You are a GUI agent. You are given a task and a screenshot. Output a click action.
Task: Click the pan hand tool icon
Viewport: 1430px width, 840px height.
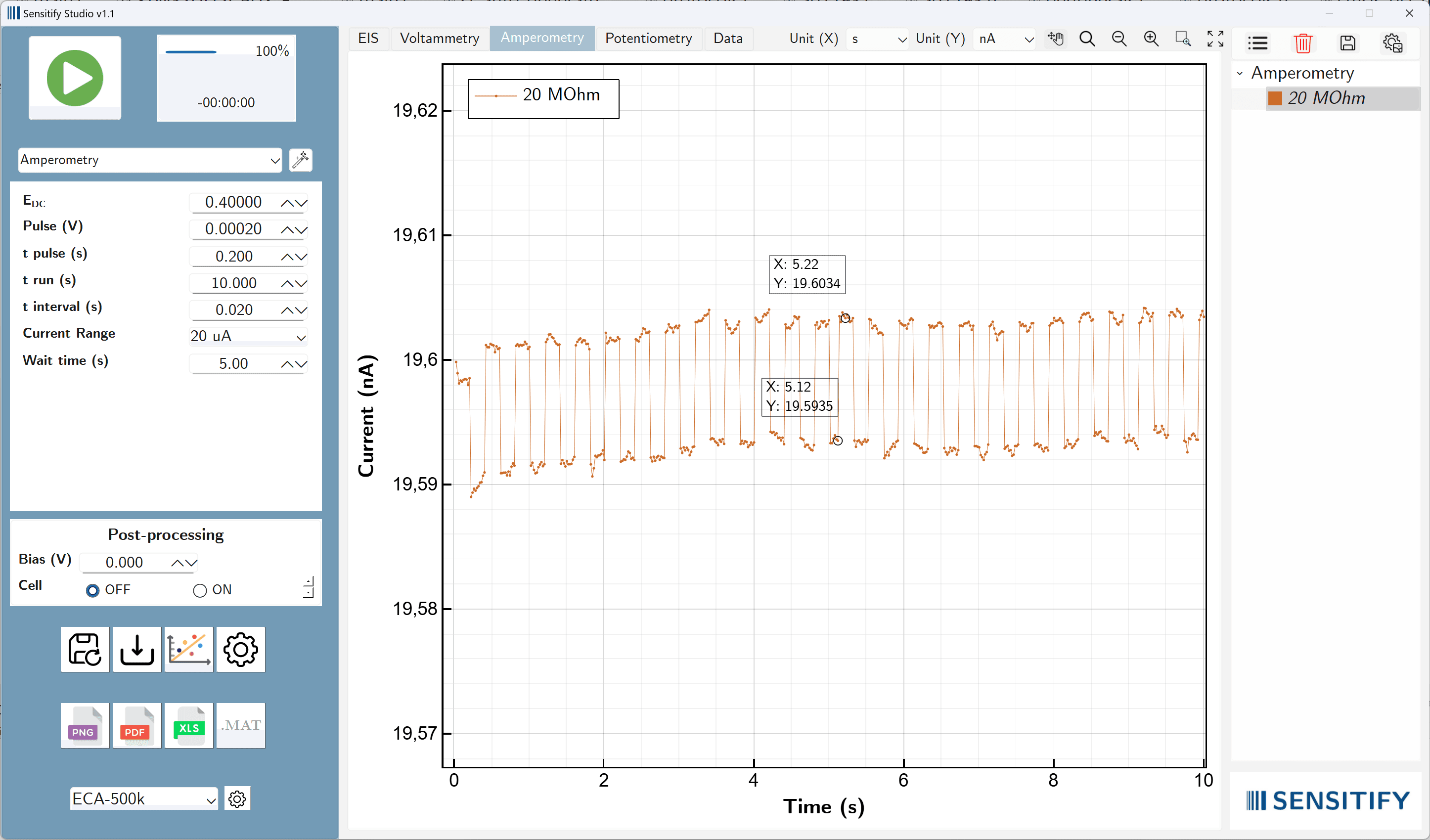tap(1056, 39)
